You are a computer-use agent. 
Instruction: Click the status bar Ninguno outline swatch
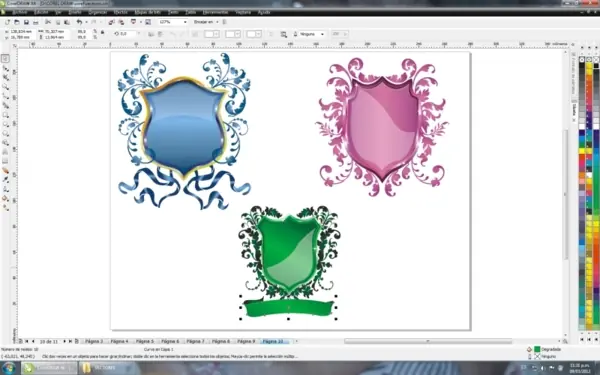point(537,356)
